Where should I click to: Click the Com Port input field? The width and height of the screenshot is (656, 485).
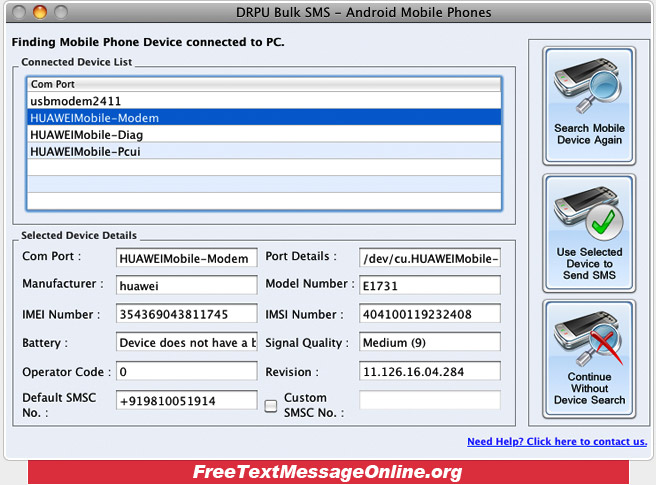pyautogui.click(x=187, y=258)
